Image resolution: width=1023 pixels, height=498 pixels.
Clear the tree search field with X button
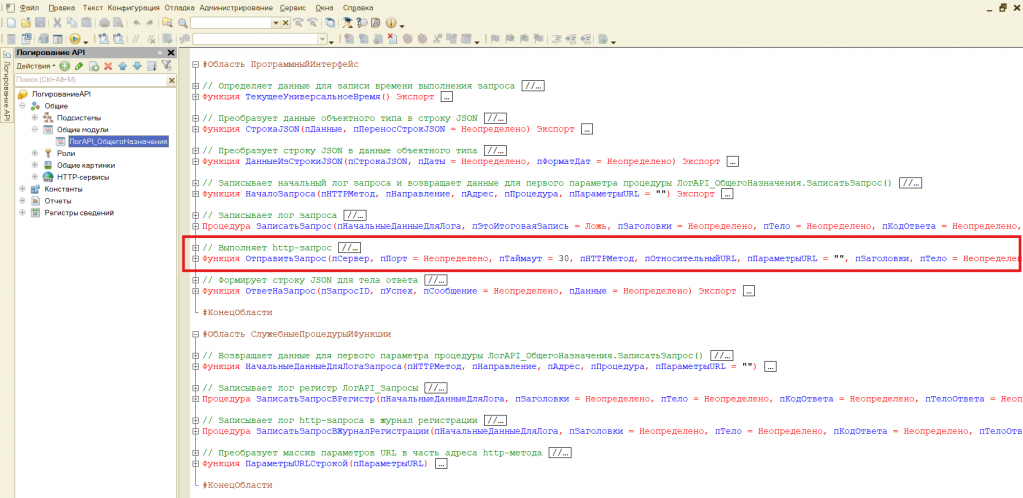pos(172,80)
